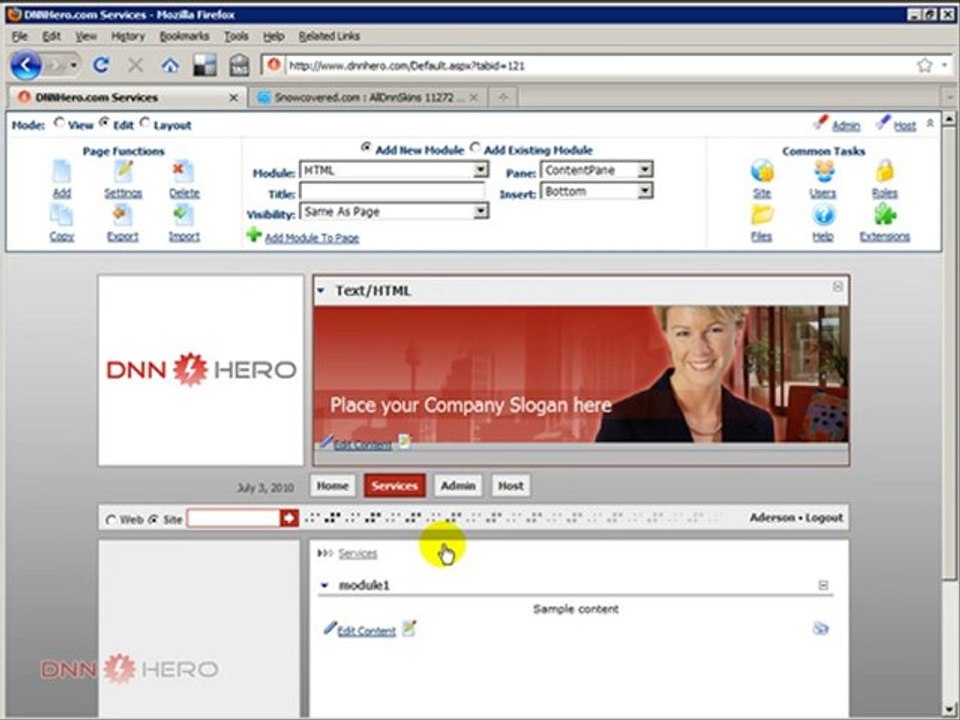Click the Add page icon

61,172
